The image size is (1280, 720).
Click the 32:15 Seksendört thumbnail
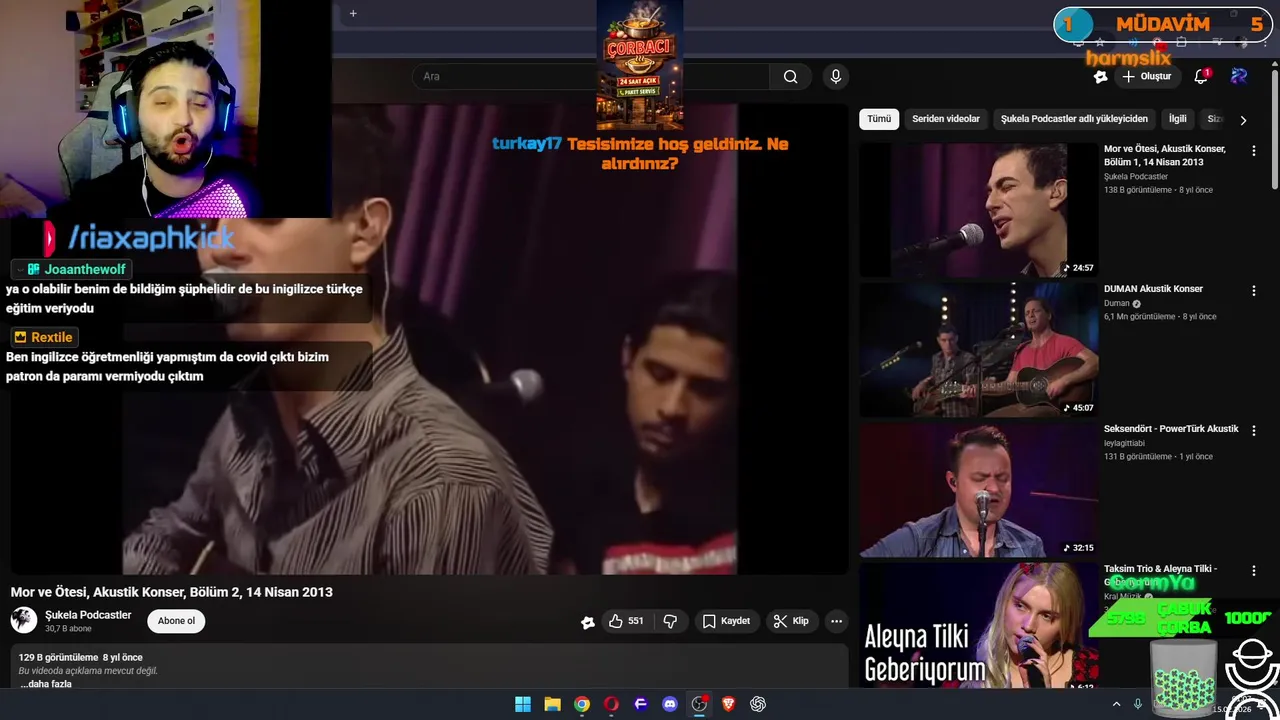pos(978,490)
